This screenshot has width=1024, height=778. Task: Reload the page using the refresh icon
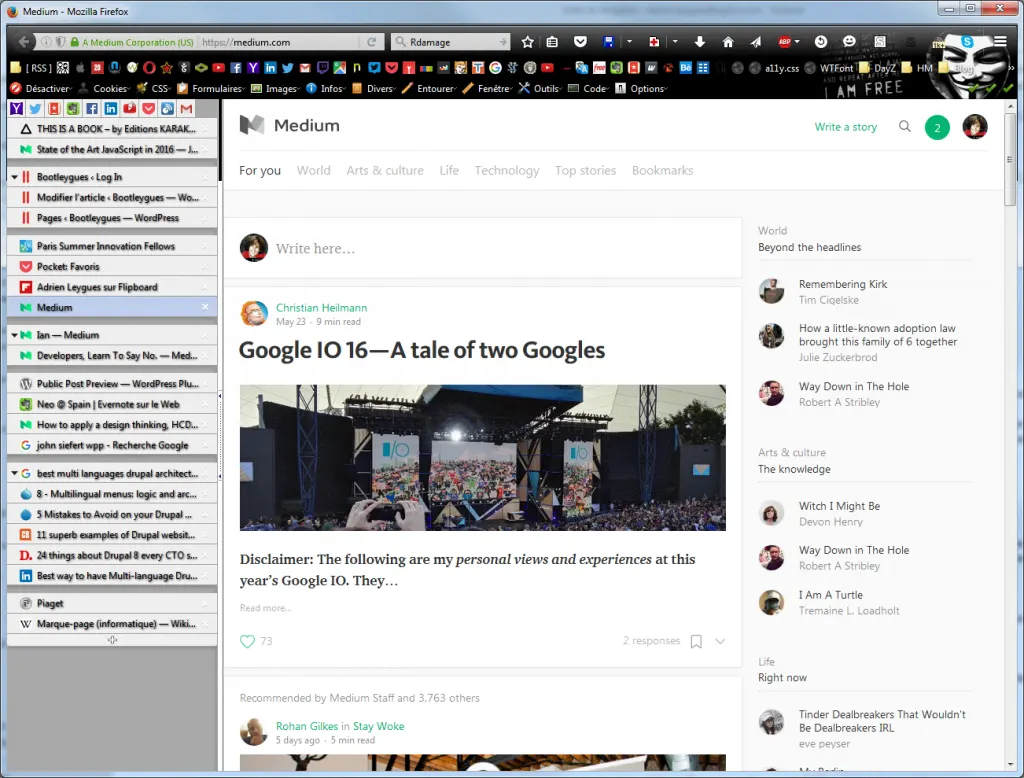(x=372, y=42)
